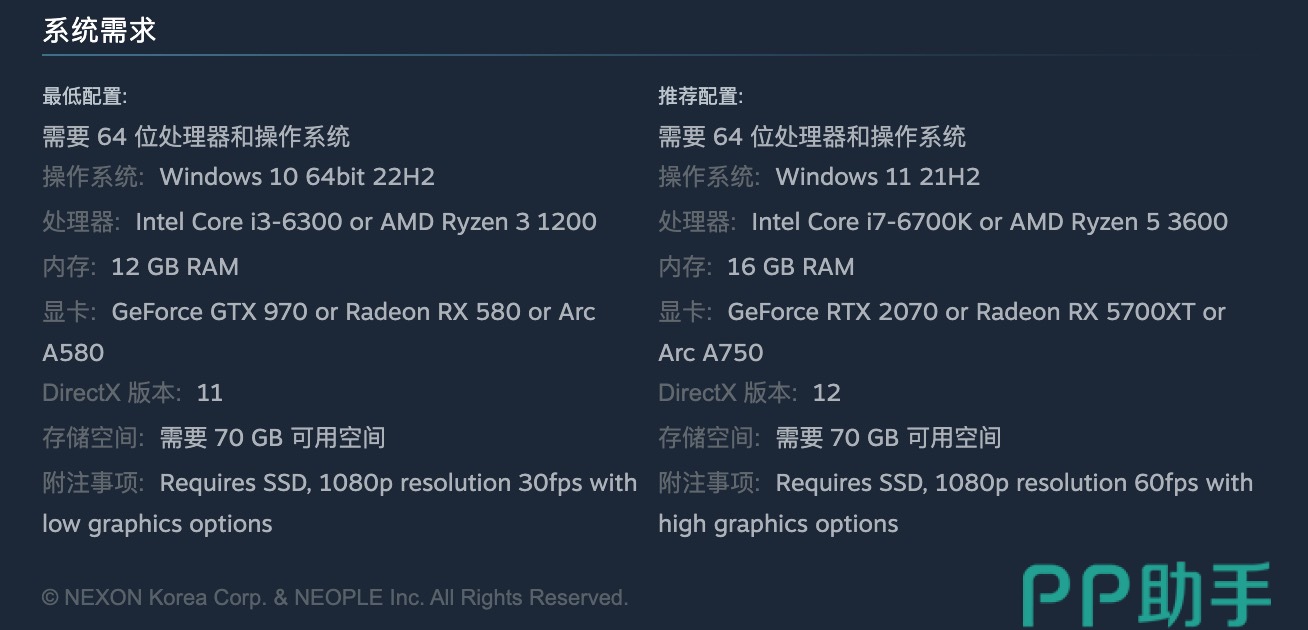The image size is (1308, 630).
Task: Click the 12 GB RAM value
Action: point(175,267)
